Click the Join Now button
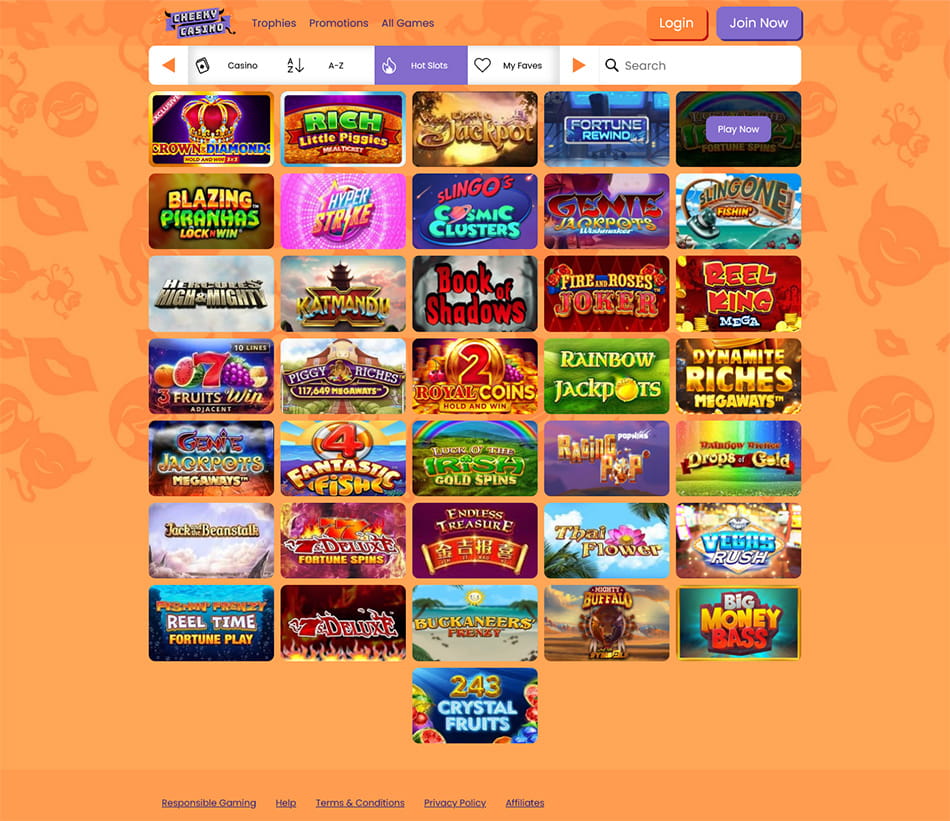Image resolution: width=950 pixels, height=821 pixels. pos(759,24)
